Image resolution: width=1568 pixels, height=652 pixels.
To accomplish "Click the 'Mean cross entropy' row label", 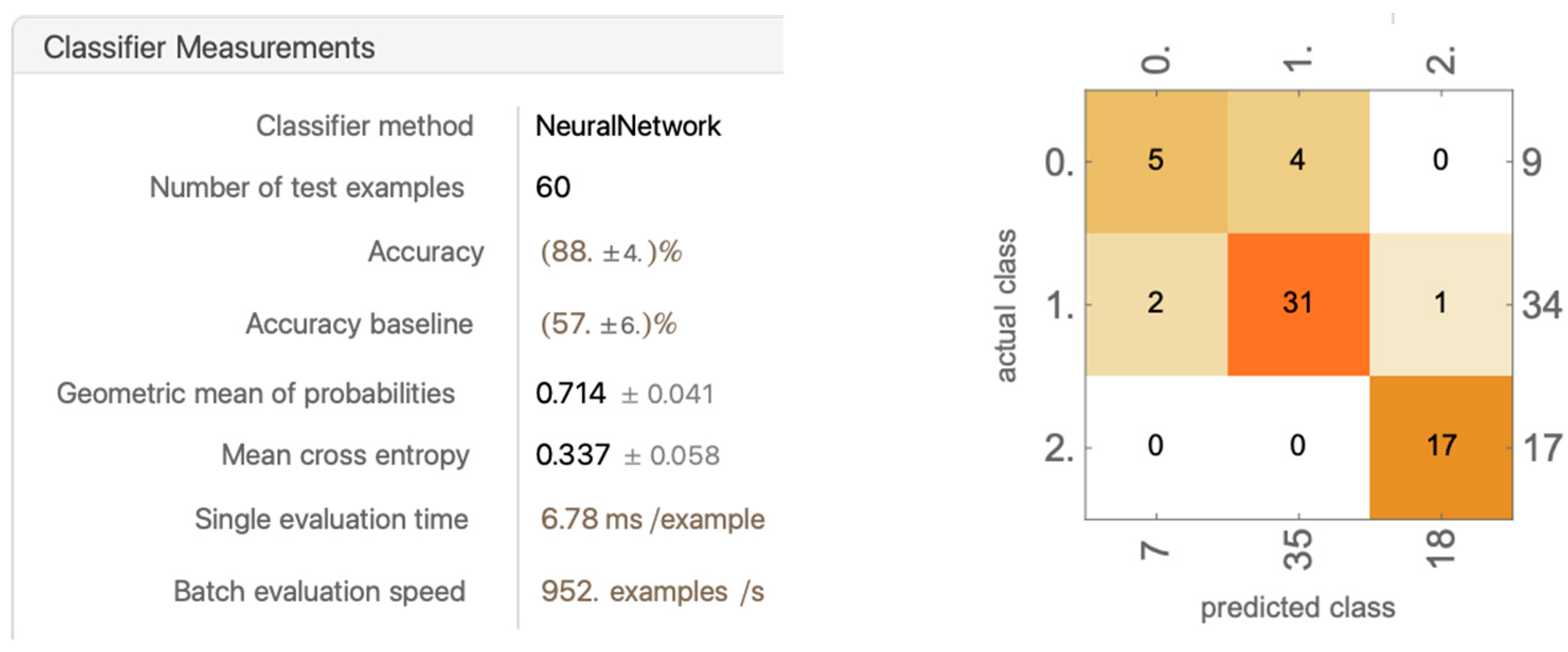I will [x=345, y=455].
